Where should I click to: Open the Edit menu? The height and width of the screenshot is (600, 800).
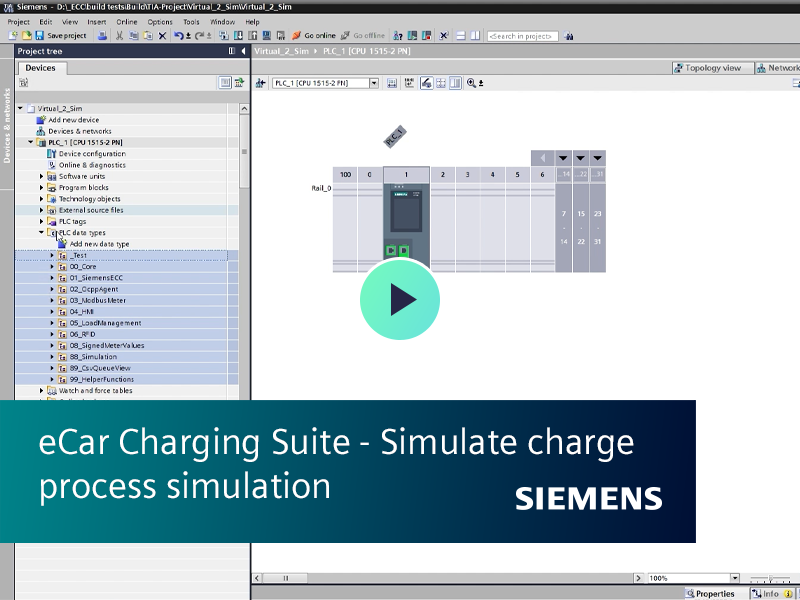46,22
